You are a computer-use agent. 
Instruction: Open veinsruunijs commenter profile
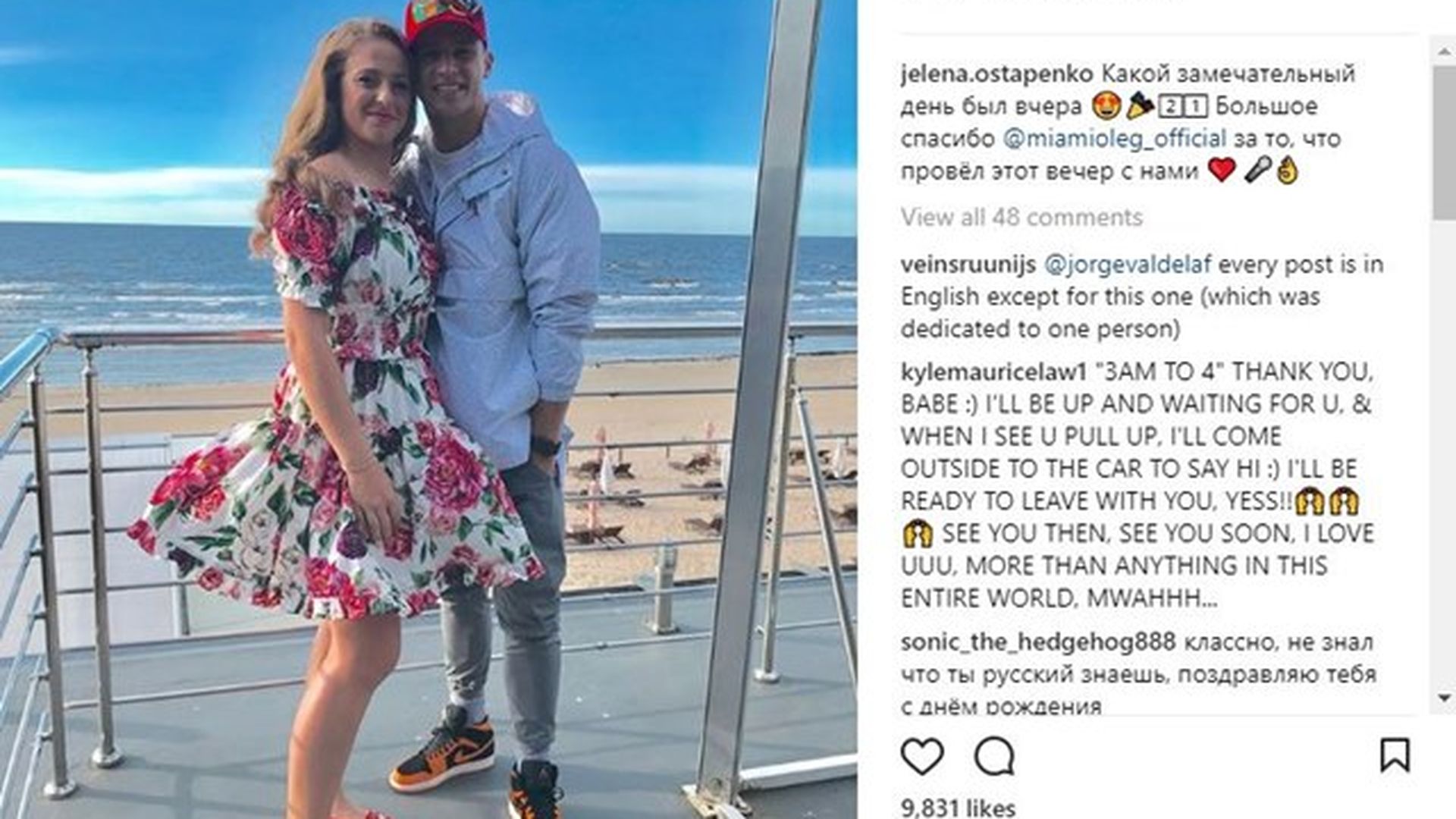coord(968,265)
